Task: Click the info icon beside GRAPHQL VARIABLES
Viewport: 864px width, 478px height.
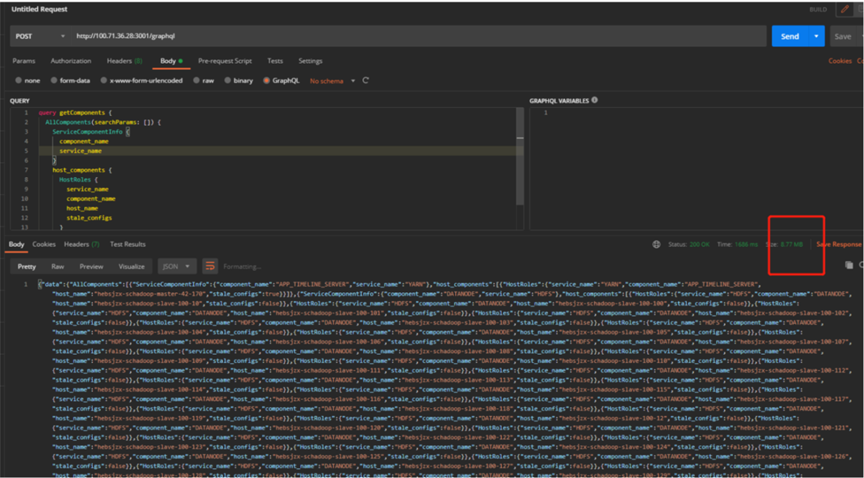Action: click(x=595, y=100)
